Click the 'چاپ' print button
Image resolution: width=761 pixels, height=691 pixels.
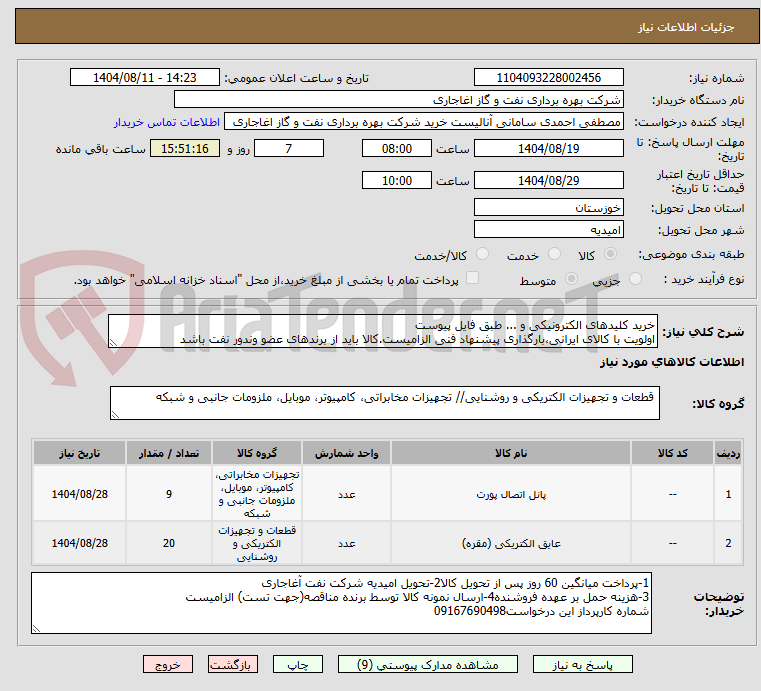coord(298,664)
